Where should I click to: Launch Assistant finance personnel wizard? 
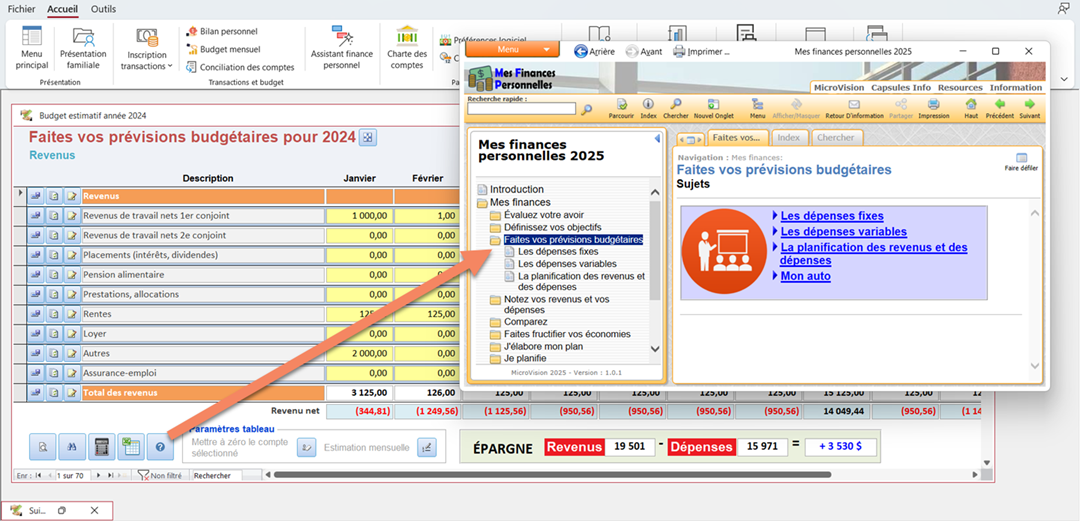341,47
